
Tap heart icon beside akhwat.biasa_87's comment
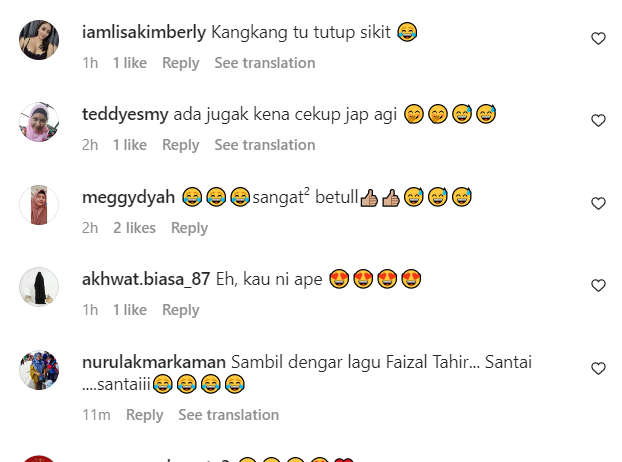click(598, 286)
